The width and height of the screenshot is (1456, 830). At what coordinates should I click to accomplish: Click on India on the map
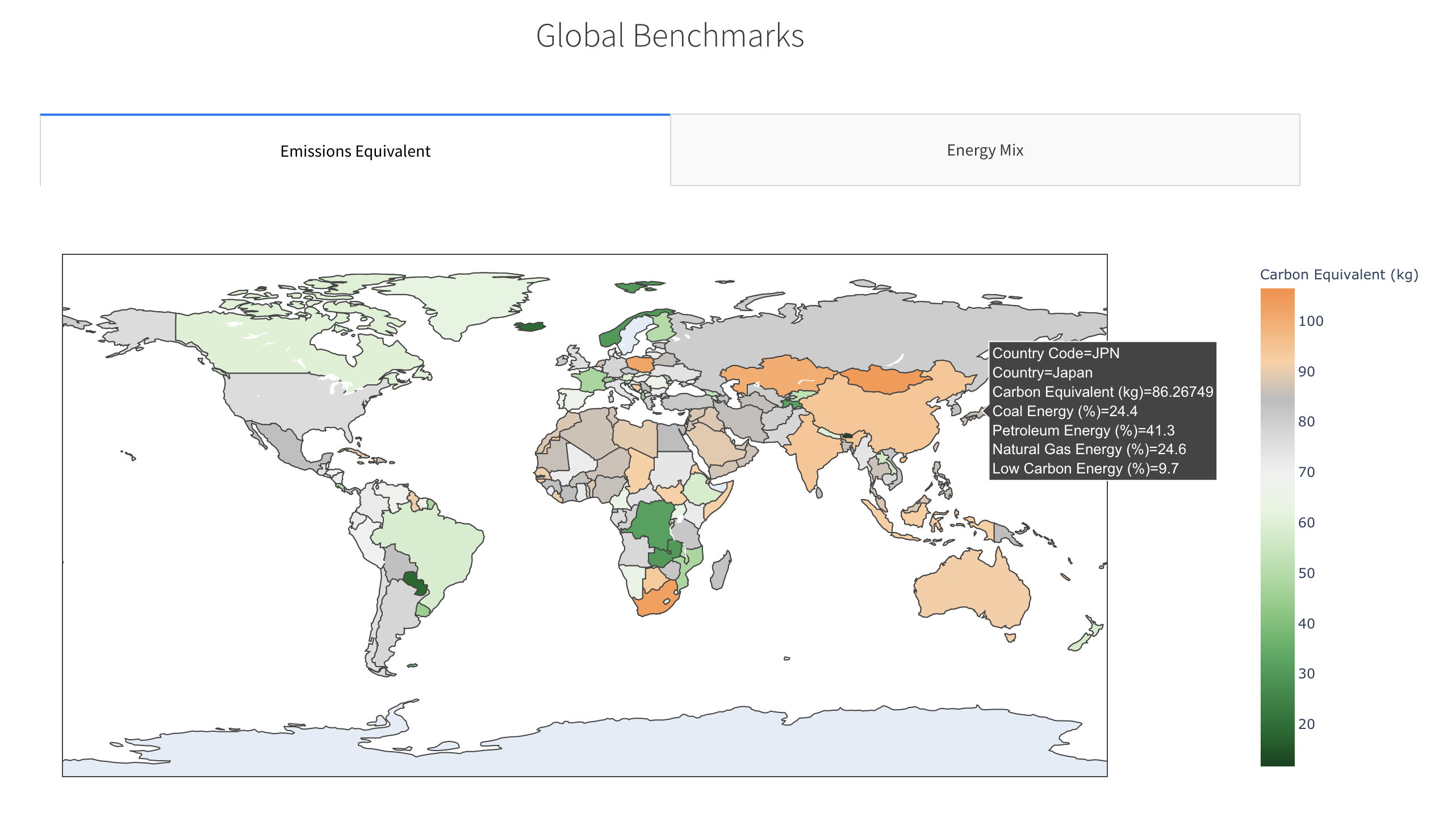813,453
